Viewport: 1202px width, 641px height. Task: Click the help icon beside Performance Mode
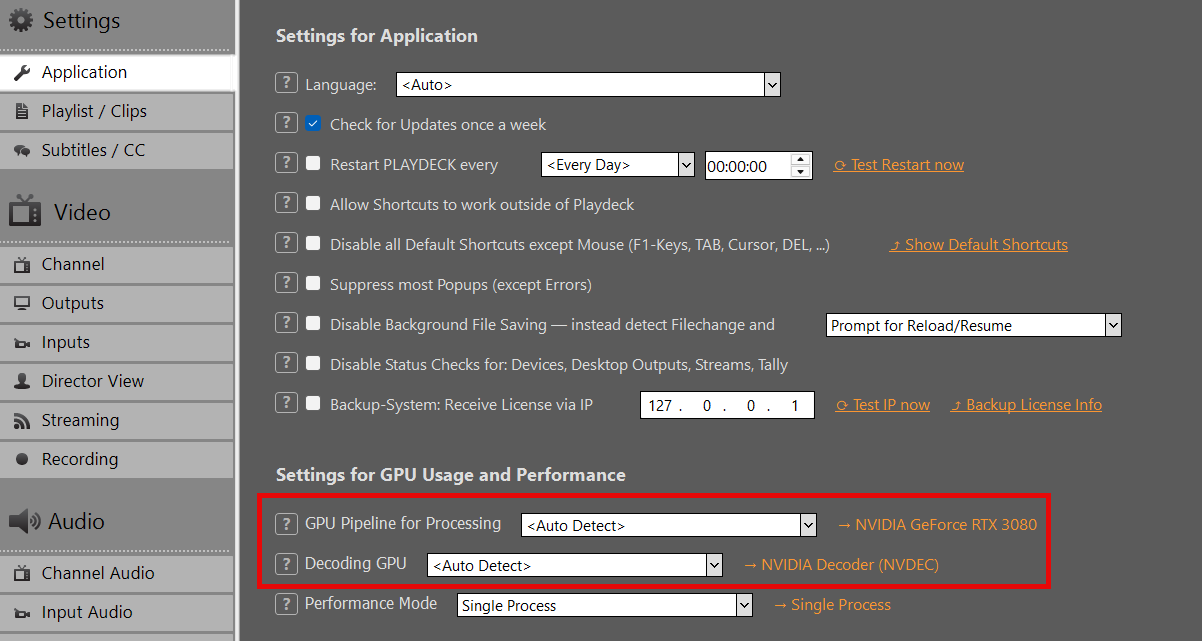click(x=287, y=603)
